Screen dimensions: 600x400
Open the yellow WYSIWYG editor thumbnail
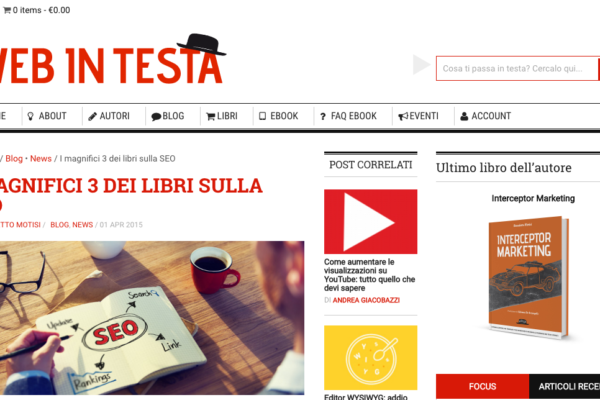click(x=370, y=358)
